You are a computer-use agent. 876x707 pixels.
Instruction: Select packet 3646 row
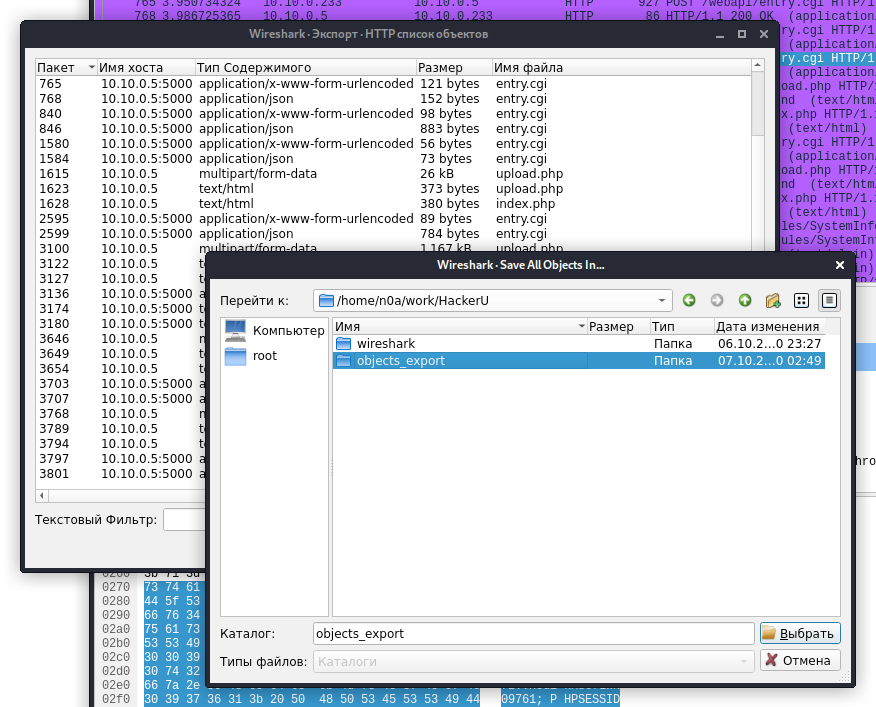click(x=121, y=339)
